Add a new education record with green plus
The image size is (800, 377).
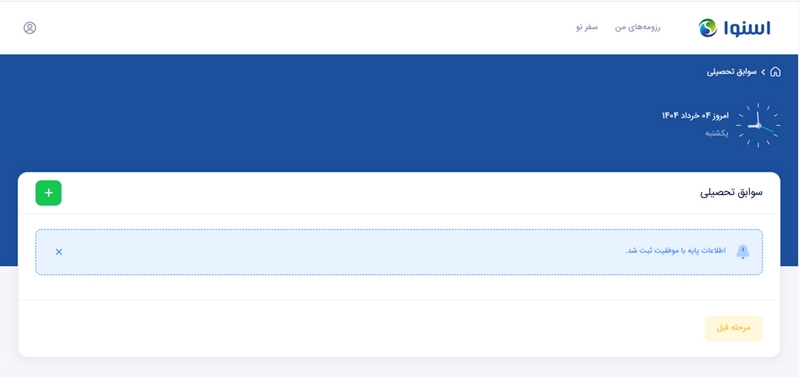tap(48, 193)
